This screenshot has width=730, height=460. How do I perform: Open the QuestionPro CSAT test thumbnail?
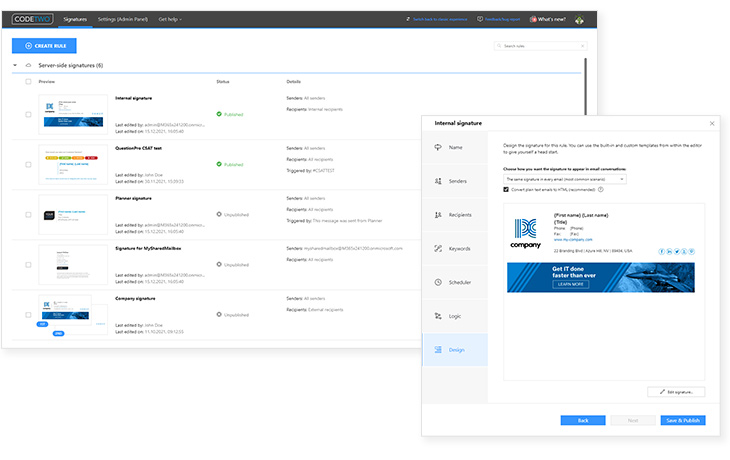[73, 164]
